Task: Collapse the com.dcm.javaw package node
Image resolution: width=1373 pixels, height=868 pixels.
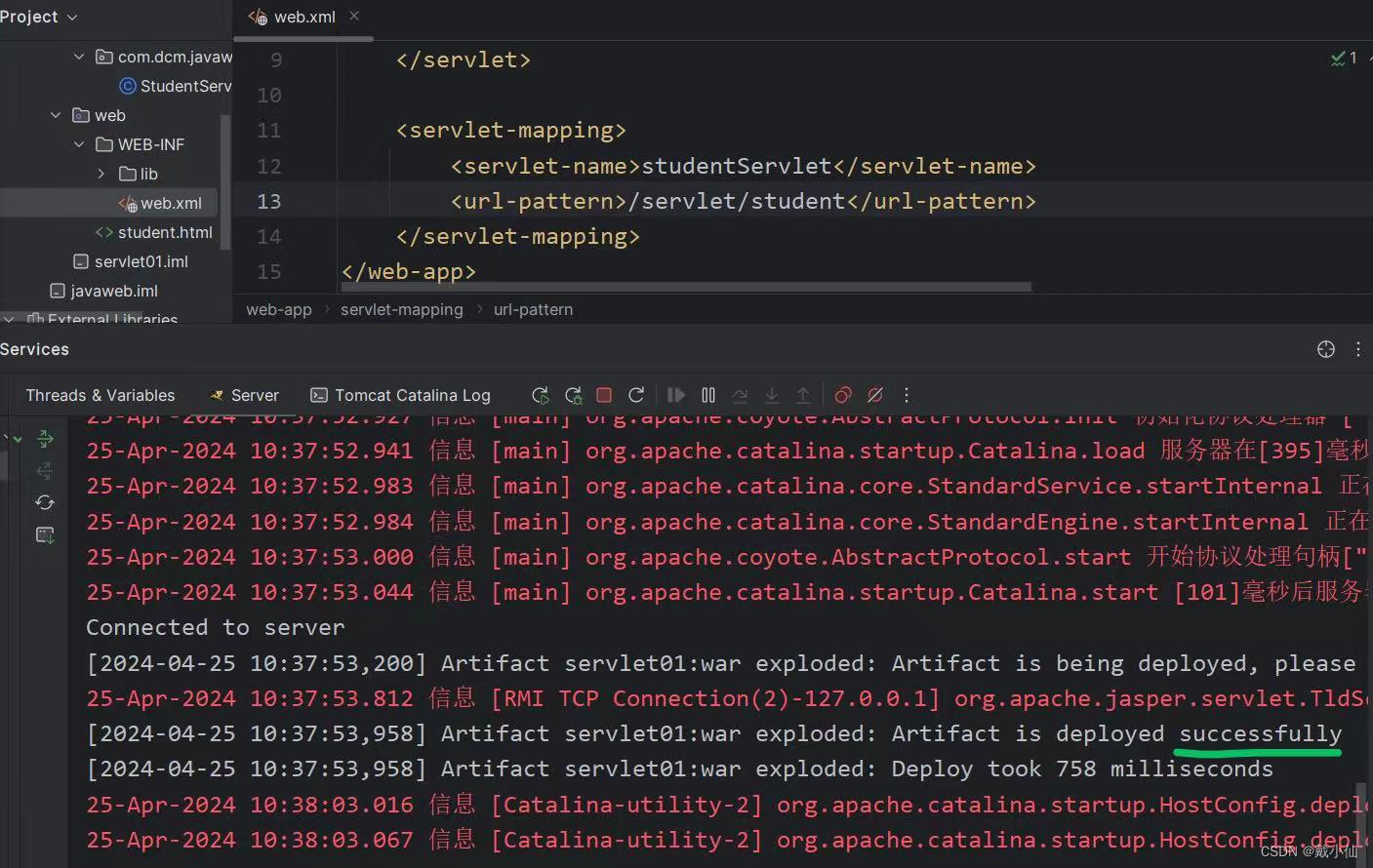Action: click(x=79, y=57)
